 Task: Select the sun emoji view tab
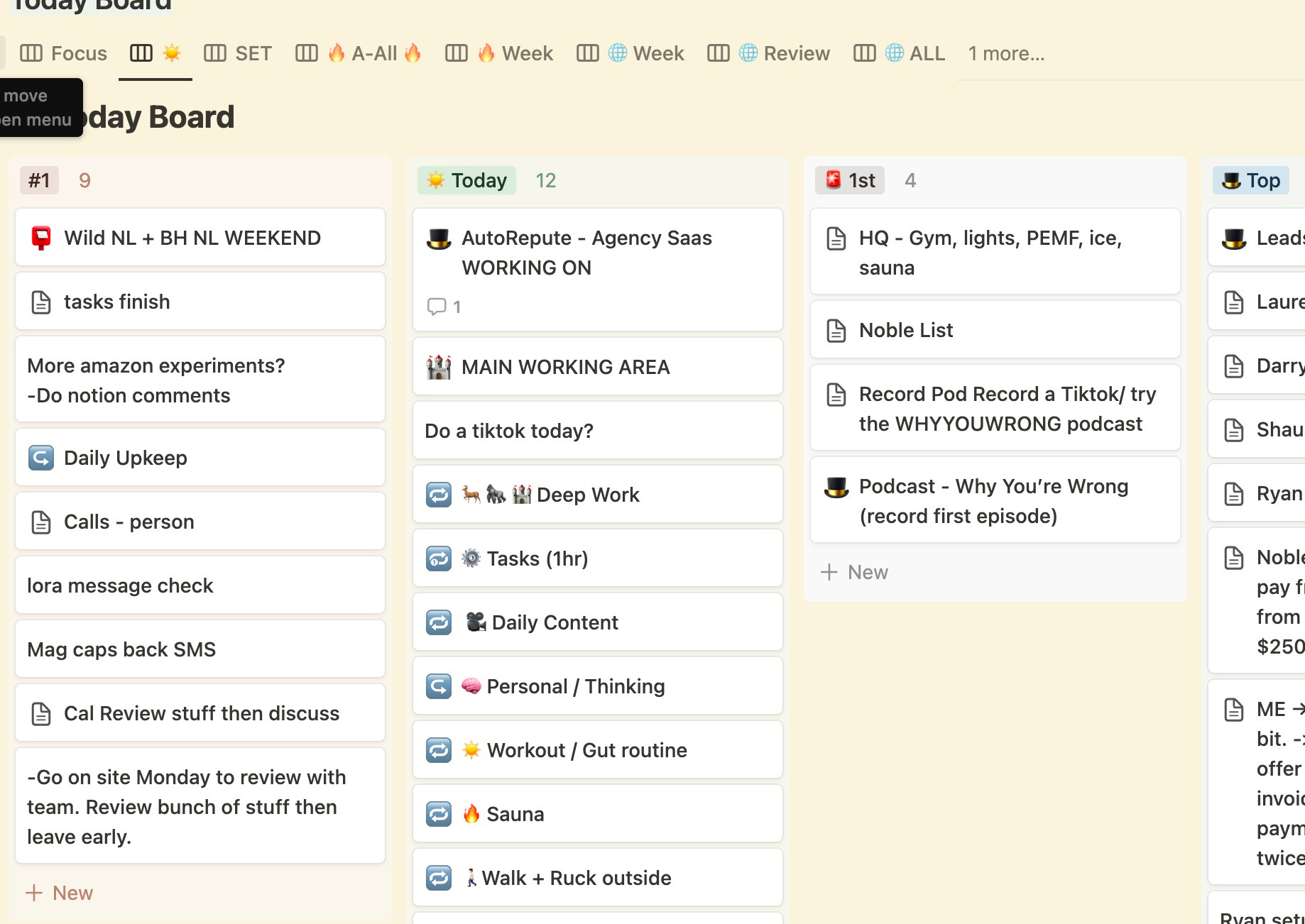coord(155,53)
